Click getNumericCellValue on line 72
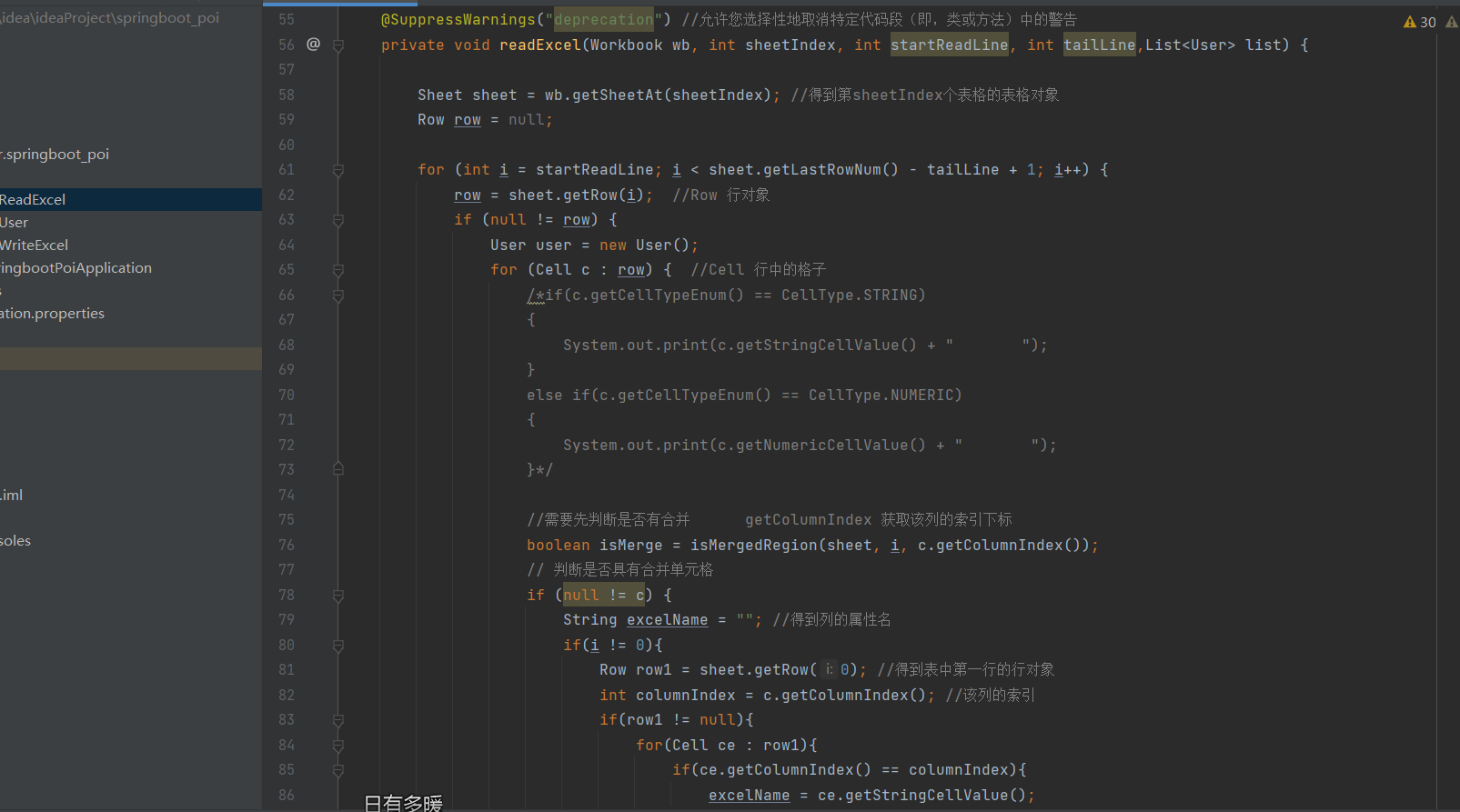This screenshot has width=1460, height=812. [821, 445]
